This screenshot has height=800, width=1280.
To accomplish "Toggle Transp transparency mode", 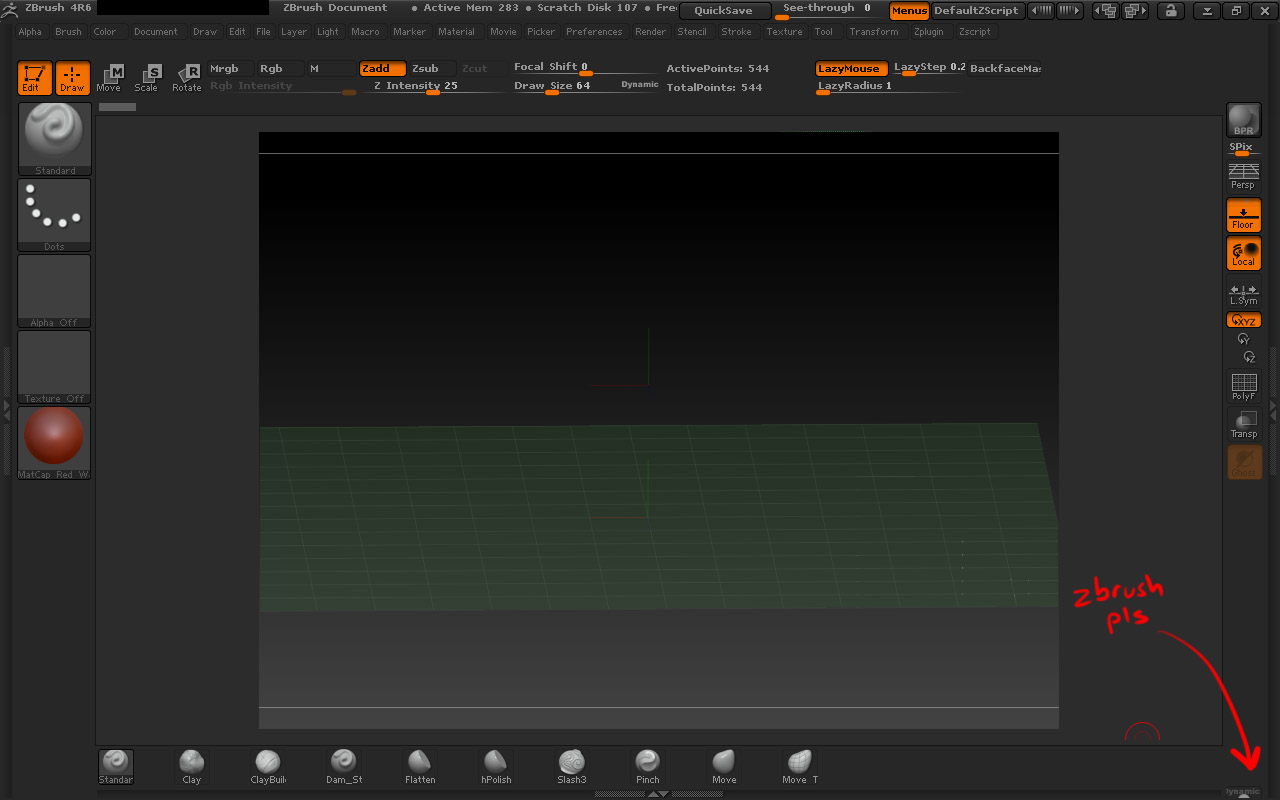I will pos(1244,424).
